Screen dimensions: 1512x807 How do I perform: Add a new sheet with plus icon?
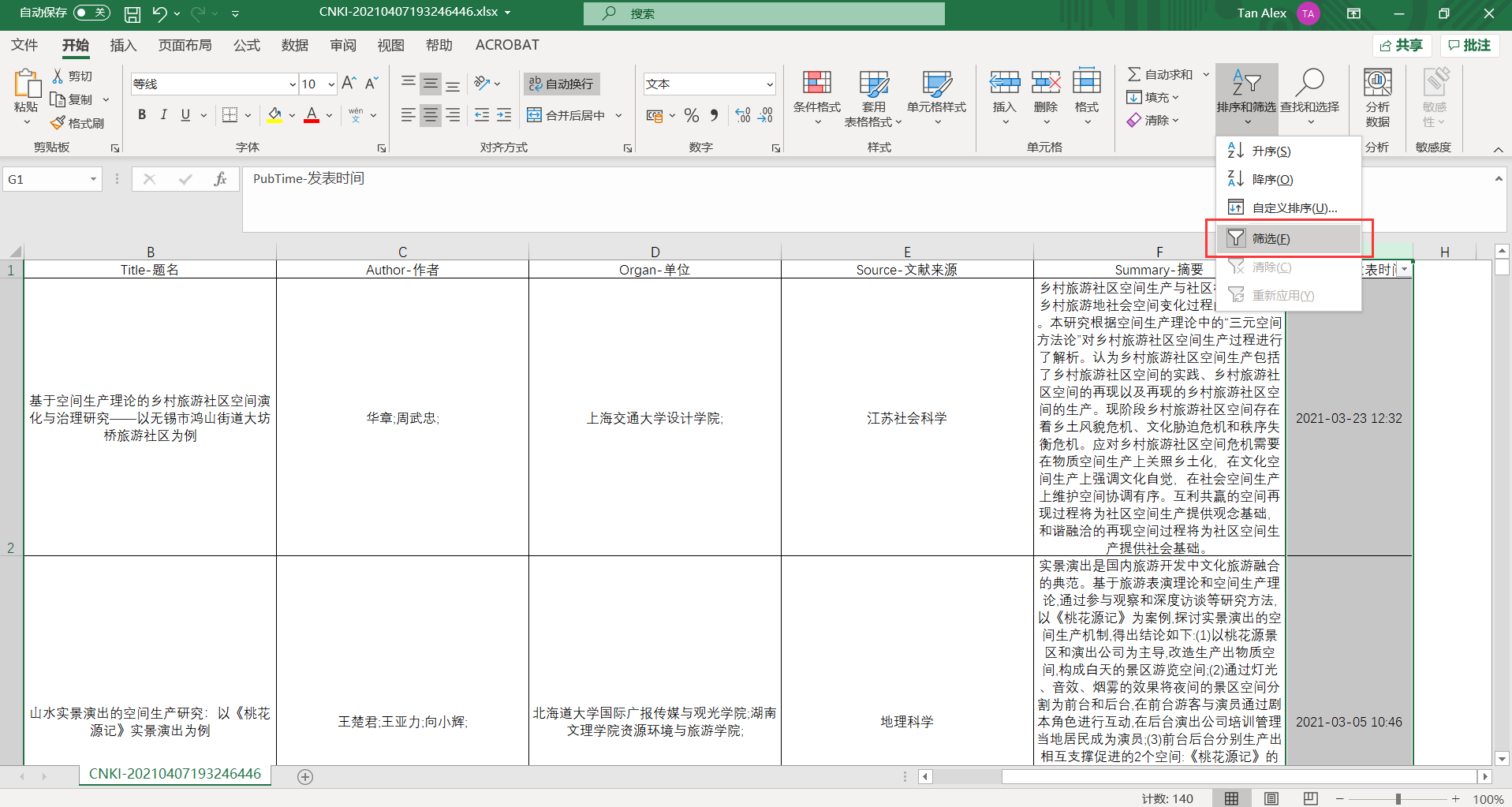pos(305,777)
